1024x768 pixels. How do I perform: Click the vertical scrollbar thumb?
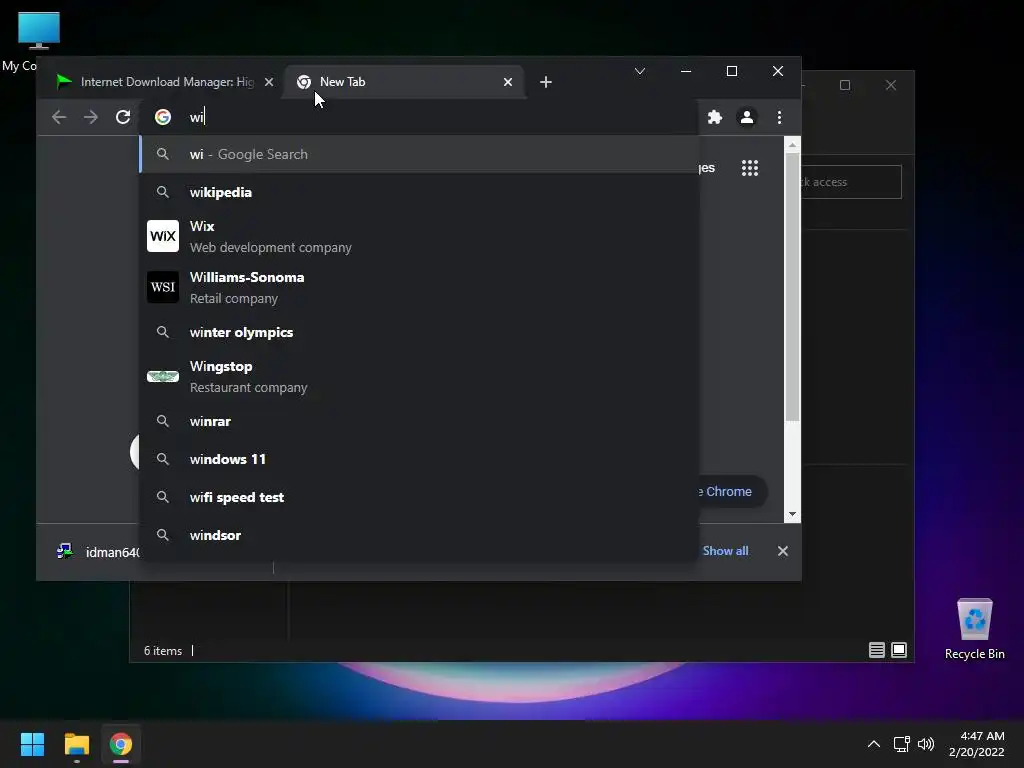(792, 287)
